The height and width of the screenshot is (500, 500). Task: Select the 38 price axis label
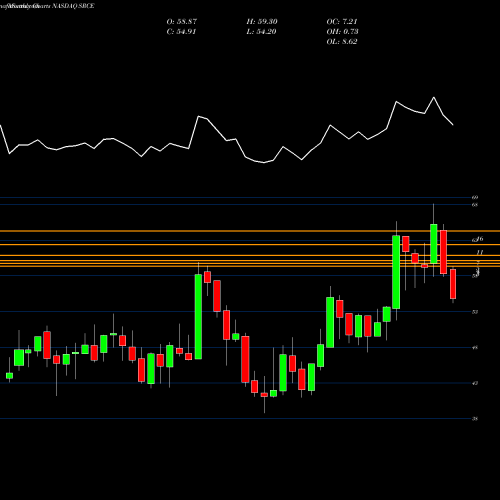[475, 419]
